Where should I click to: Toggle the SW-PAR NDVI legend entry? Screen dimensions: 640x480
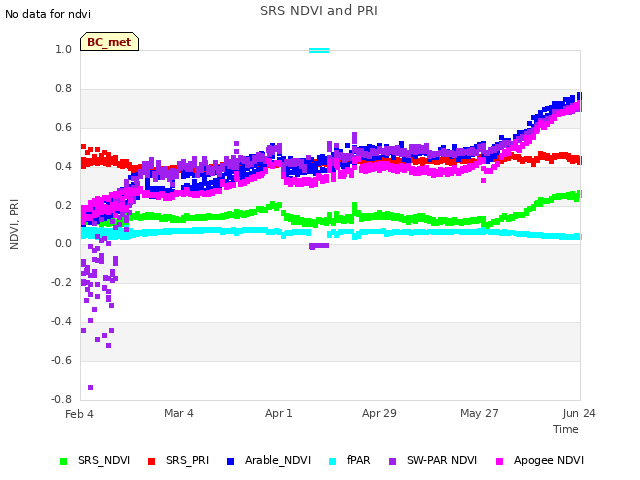click(433, 460)
